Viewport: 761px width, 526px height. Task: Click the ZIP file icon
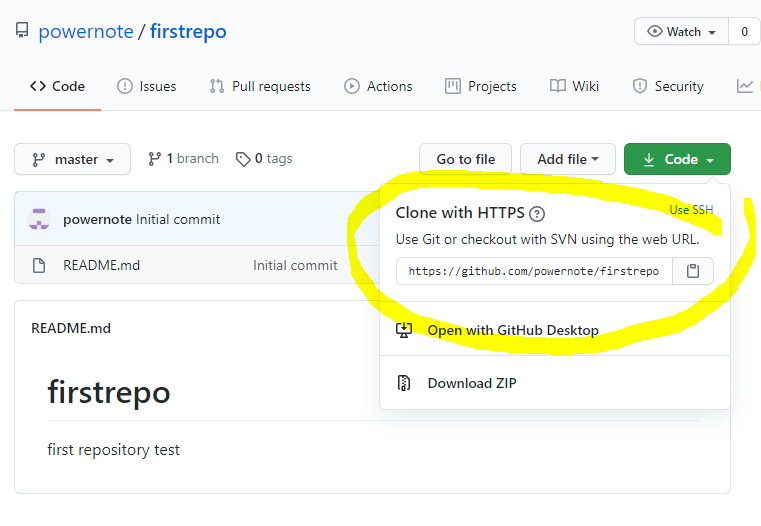(404, 383)
